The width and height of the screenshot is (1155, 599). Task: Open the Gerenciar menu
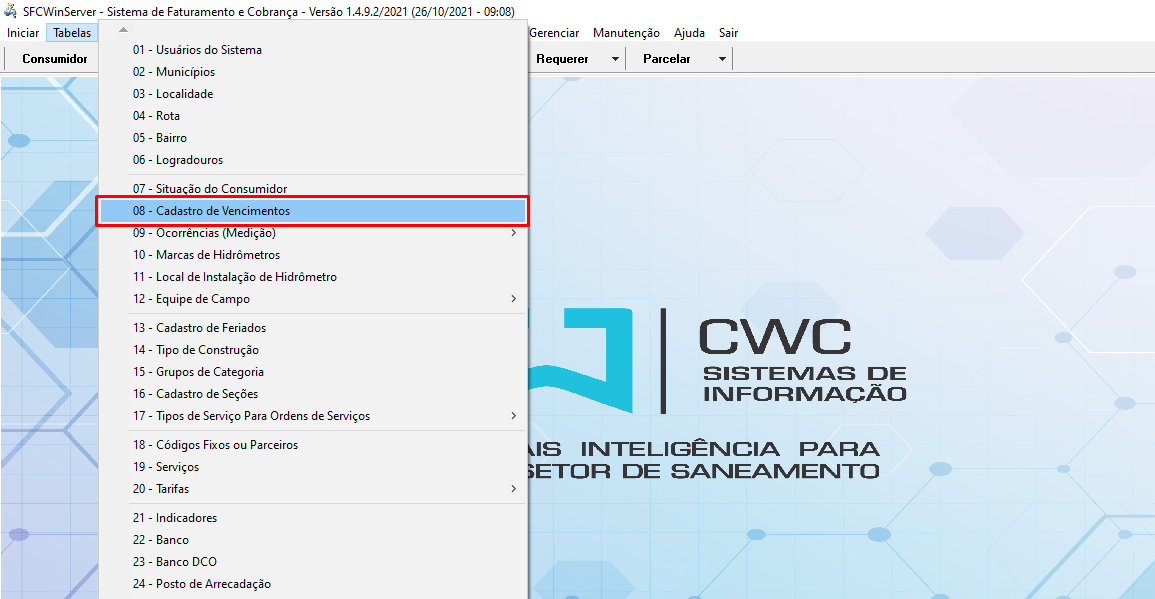coord(554,33)
